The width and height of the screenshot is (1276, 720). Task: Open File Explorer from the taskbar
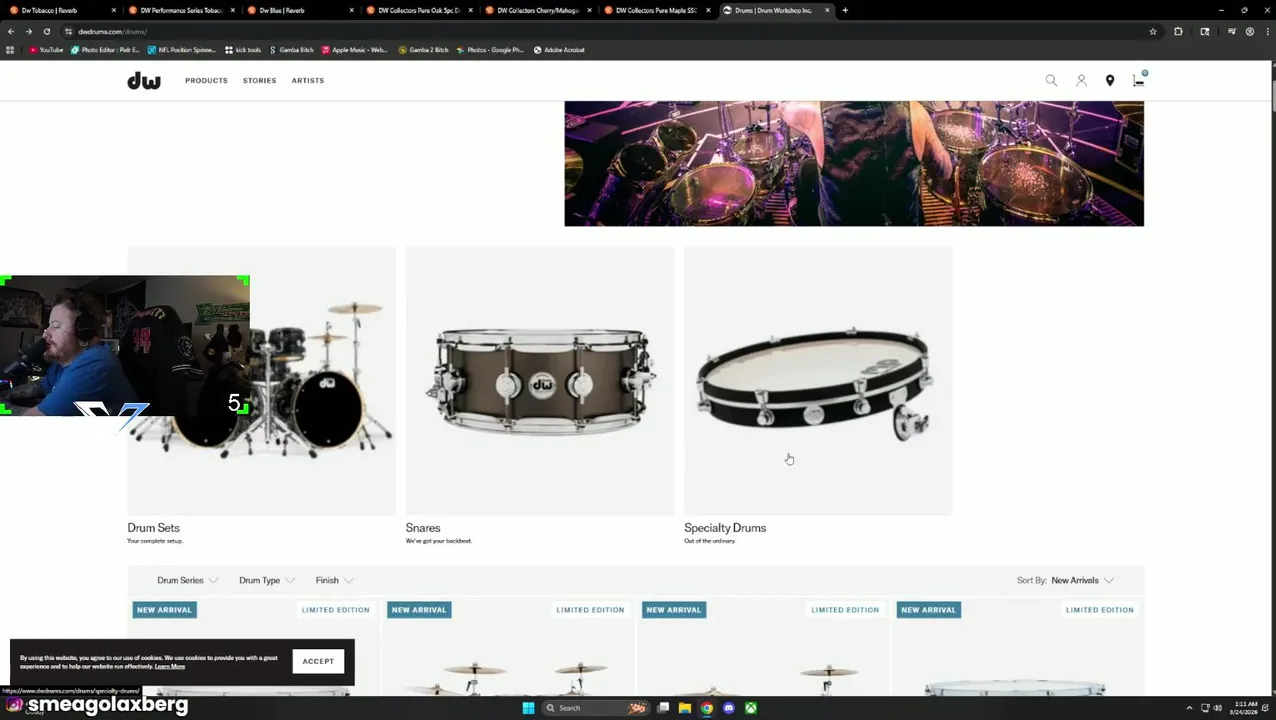point(685,708)
